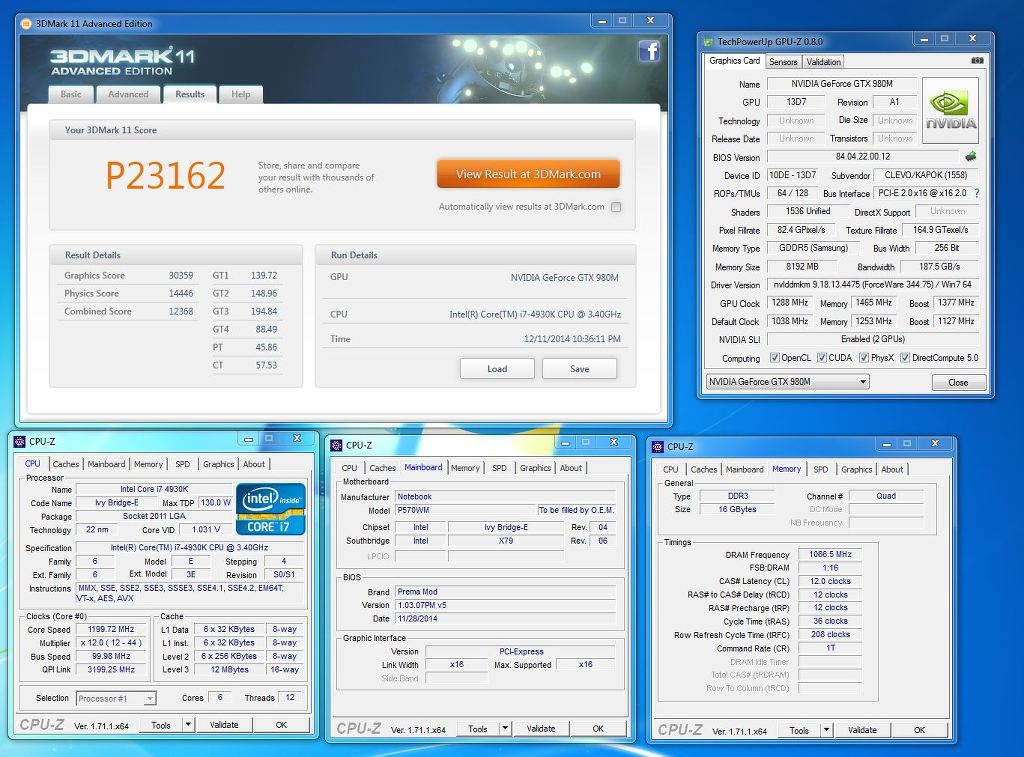Click the P23162 score text

click(165, 175)
